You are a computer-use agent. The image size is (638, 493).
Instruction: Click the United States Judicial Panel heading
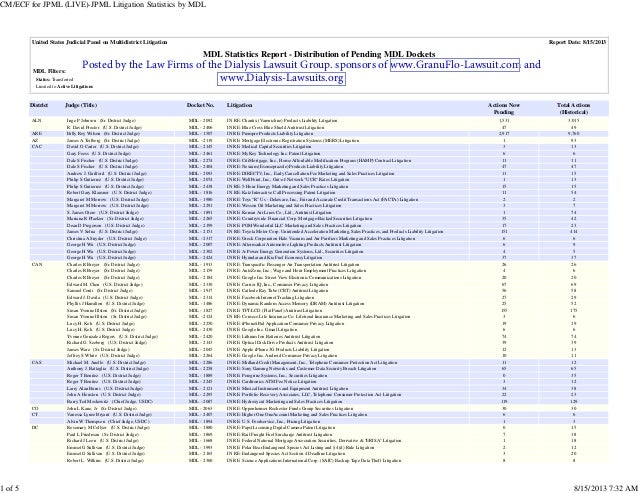click(x=100, y=42)
